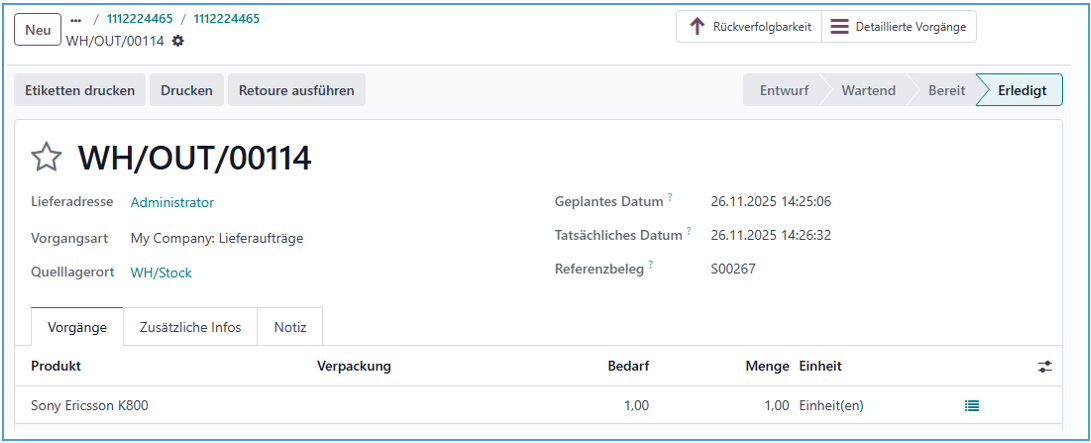Start Retoure ausführen action
Viewport: 1091px width, 443px height.
(x=296, y=90)
